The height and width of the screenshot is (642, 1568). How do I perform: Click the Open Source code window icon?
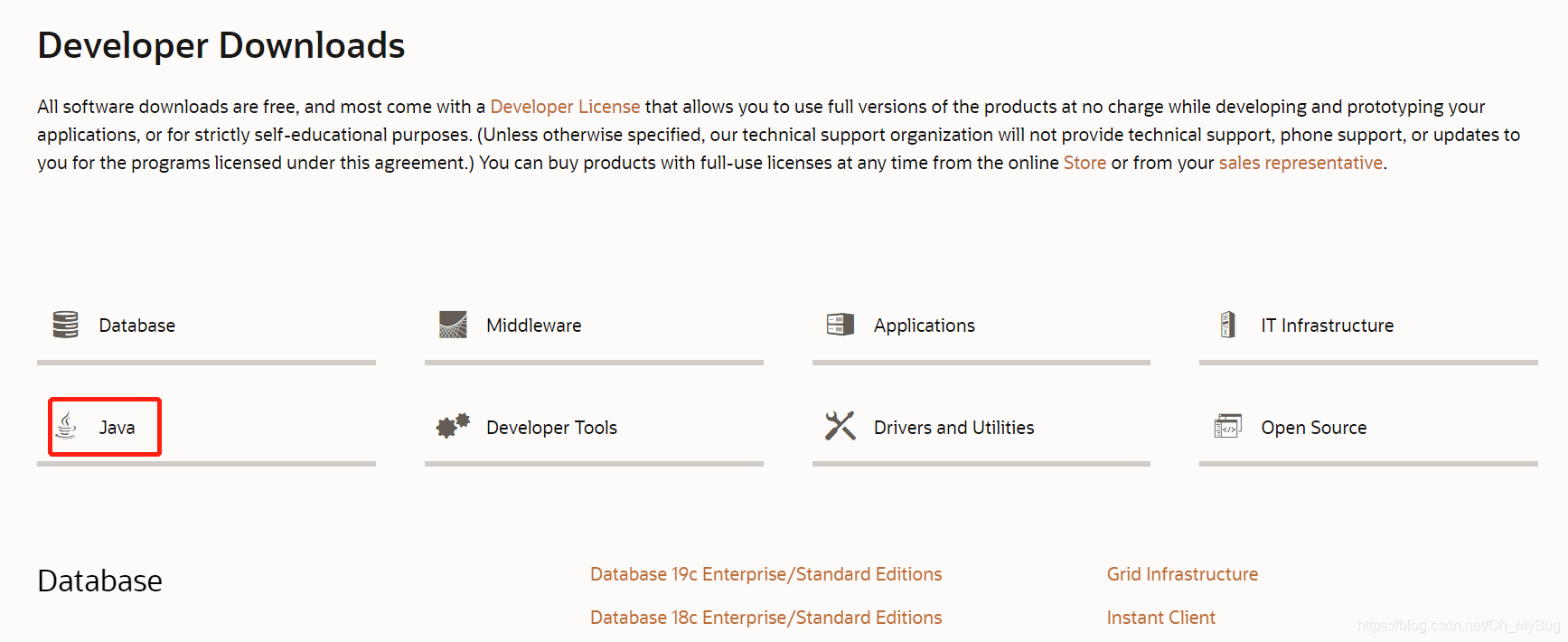click(1228, 426)
